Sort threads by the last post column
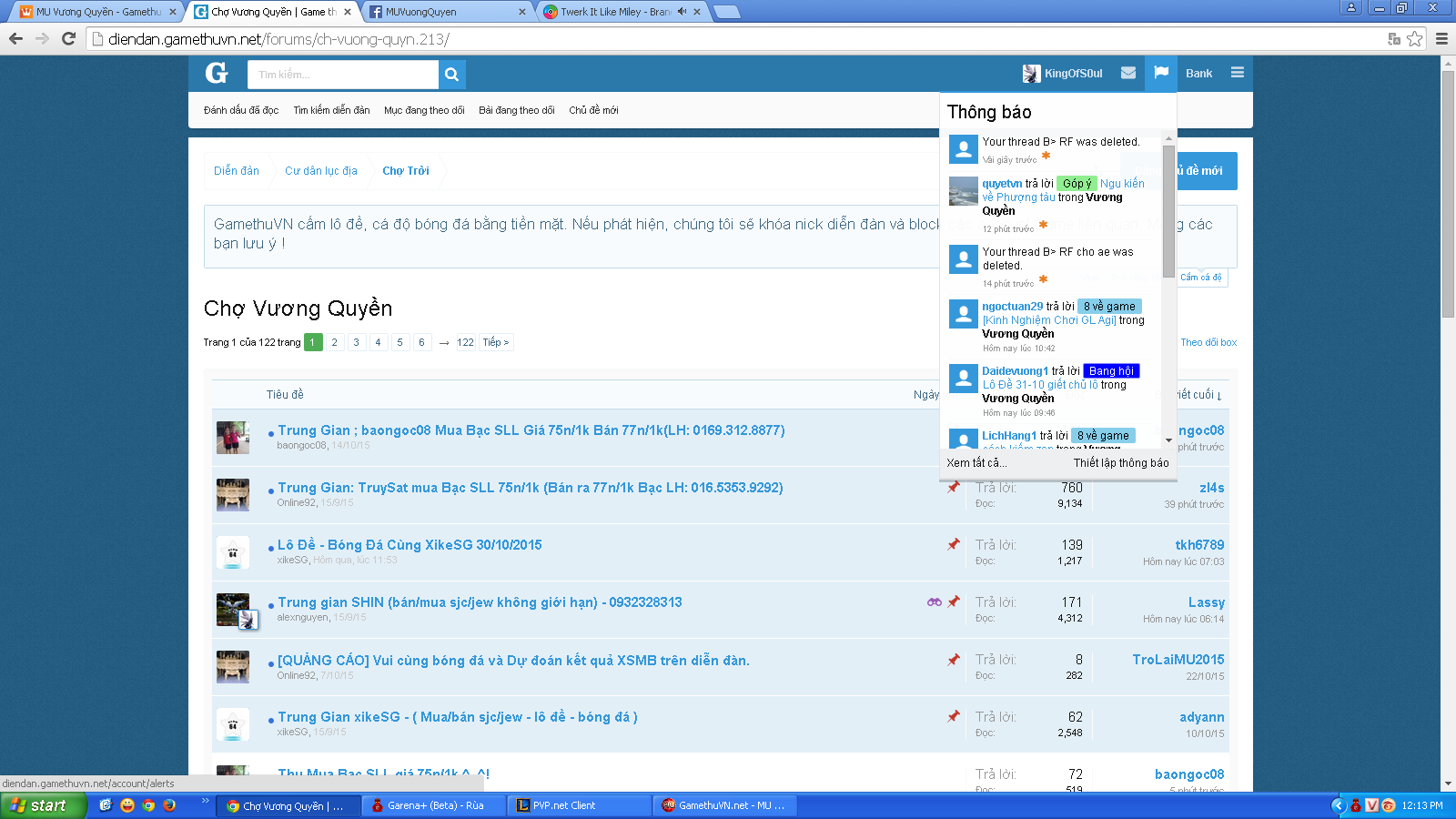 (x=1198, y=395)
